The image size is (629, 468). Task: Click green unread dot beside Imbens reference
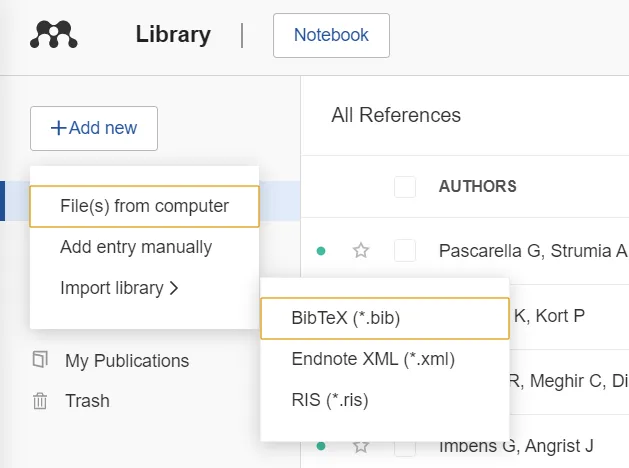[321, 445]
